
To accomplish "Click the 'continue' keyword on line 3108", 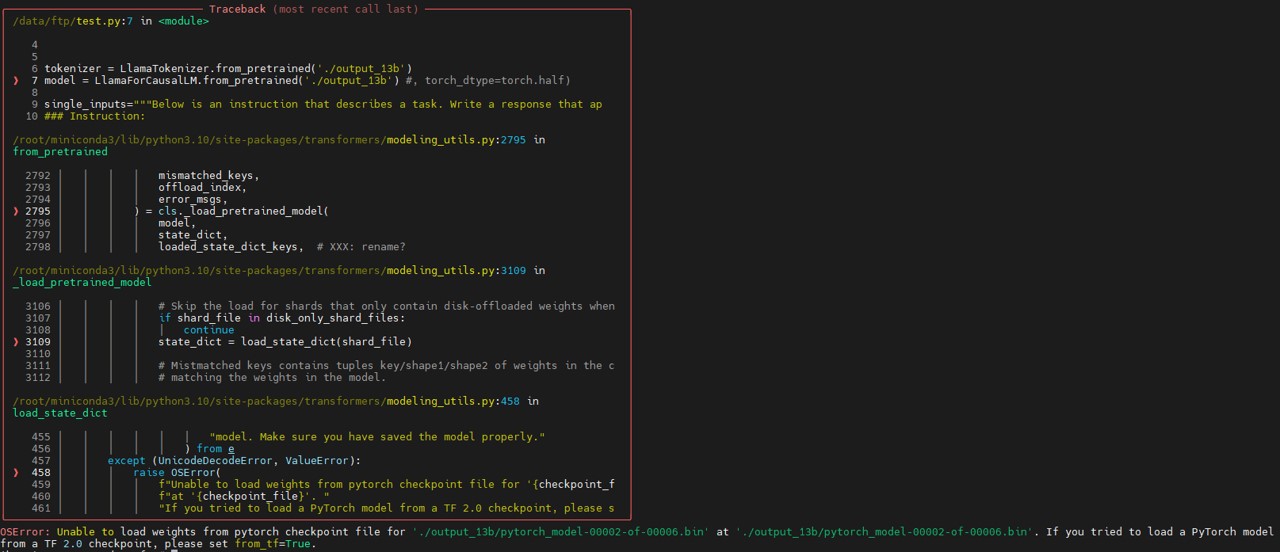I will 209,330.
